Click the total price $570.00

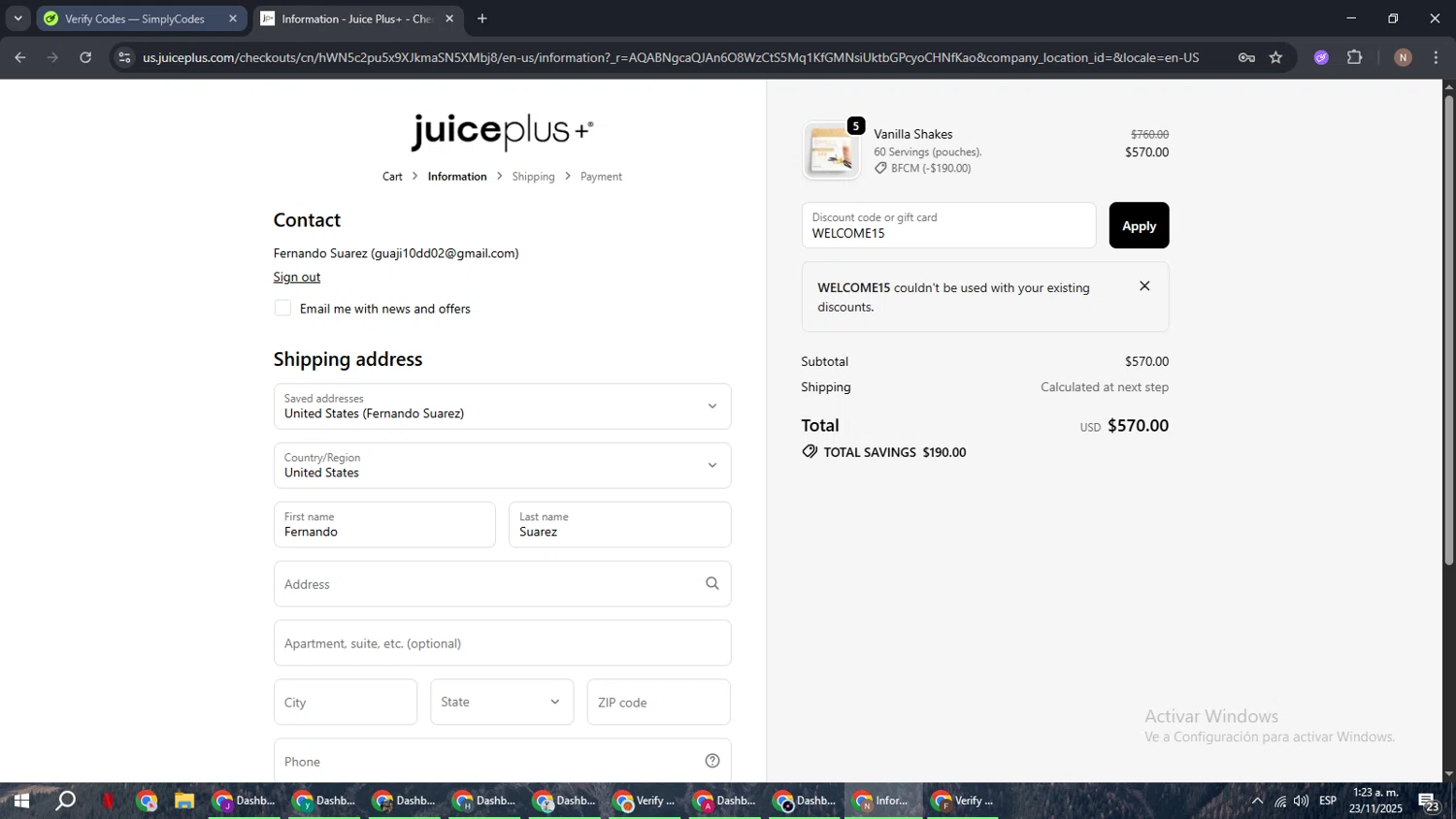[x=1138, y=426]
